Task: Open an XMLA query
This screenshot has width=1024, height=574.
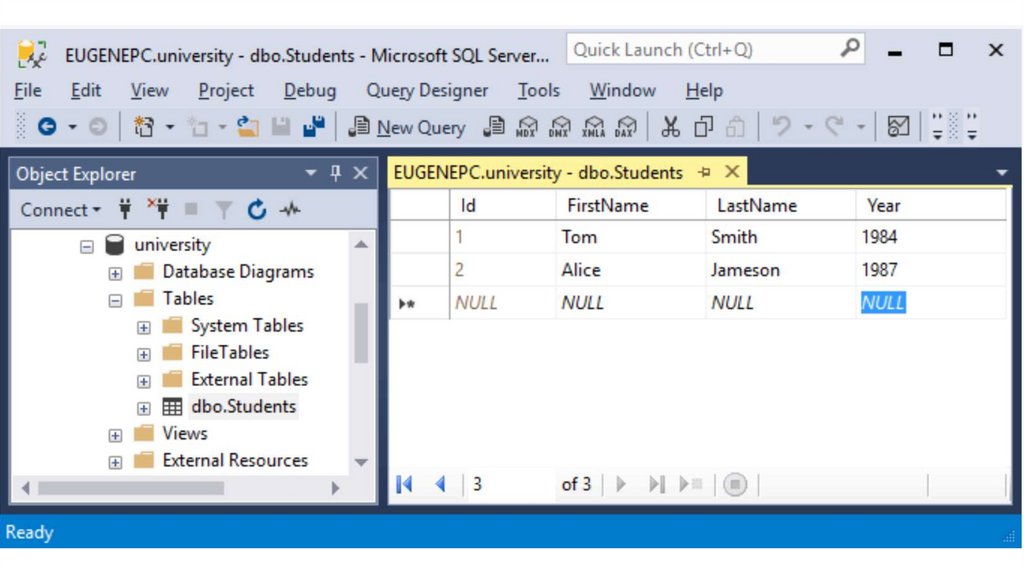Action: [593, 126]
